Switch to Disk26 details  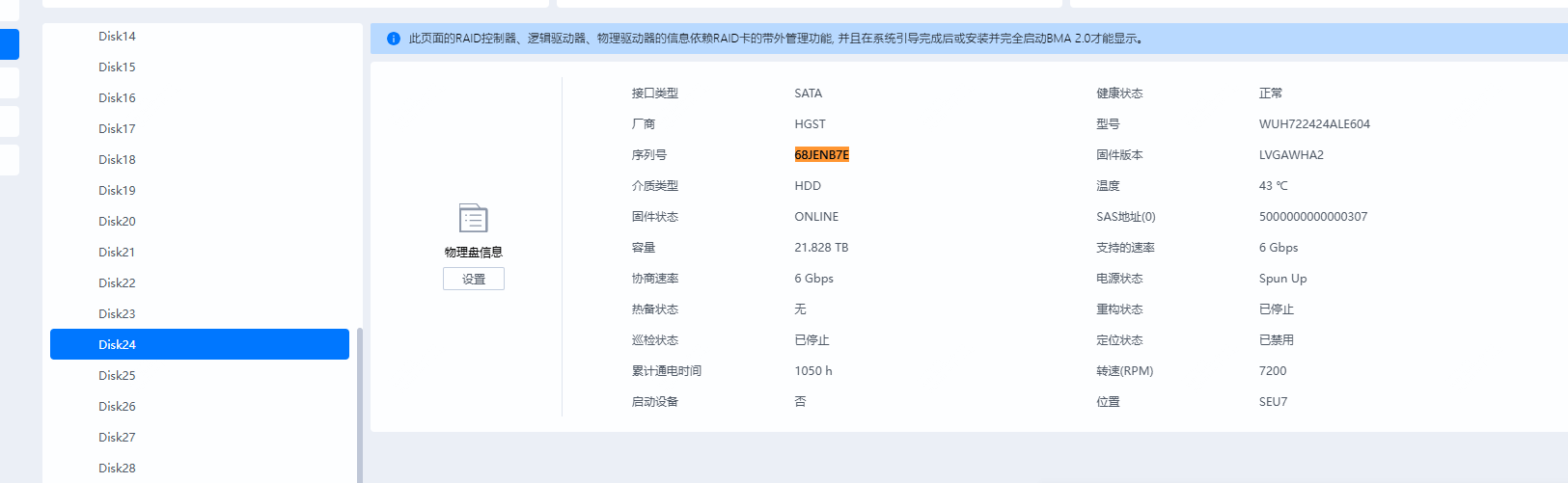click(117, 407)
